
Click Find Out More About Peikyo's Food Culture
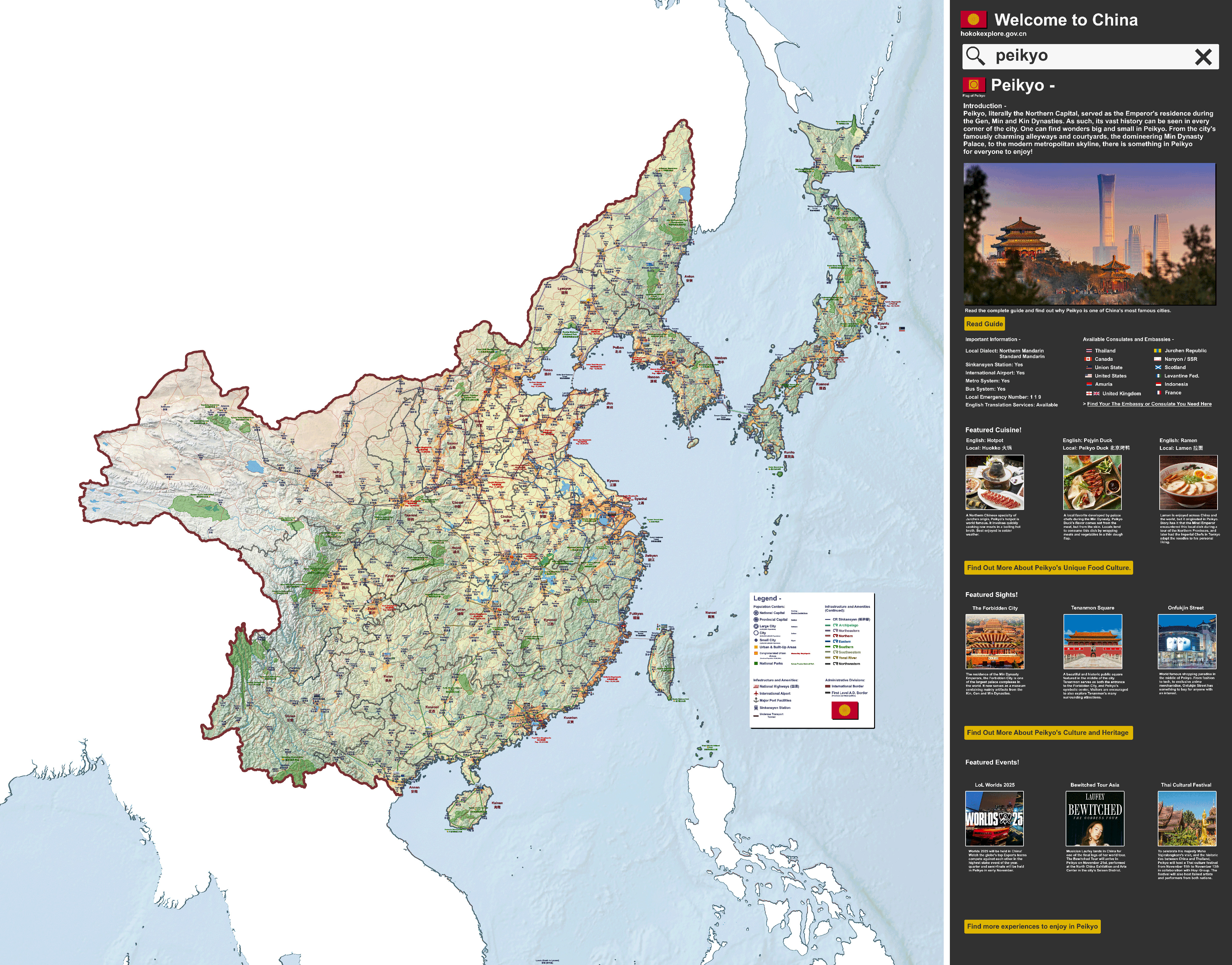tap(1048, 568)
